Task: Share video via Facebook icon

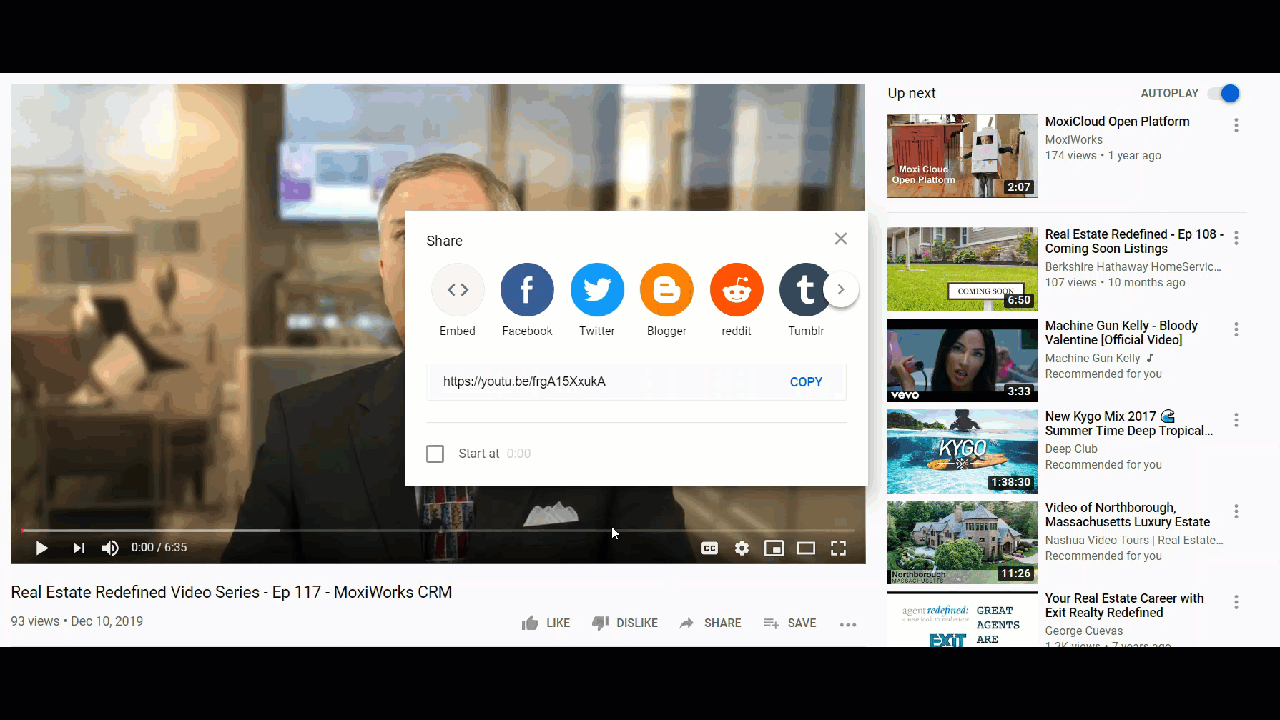Action: (527, 290)
